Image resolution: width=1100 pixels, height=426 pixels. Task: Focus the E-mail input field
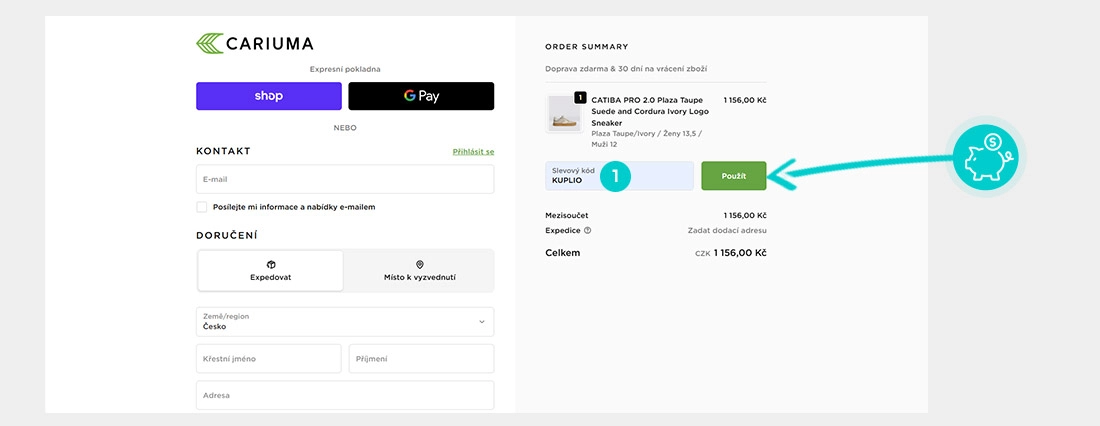[x=345, y=179]
